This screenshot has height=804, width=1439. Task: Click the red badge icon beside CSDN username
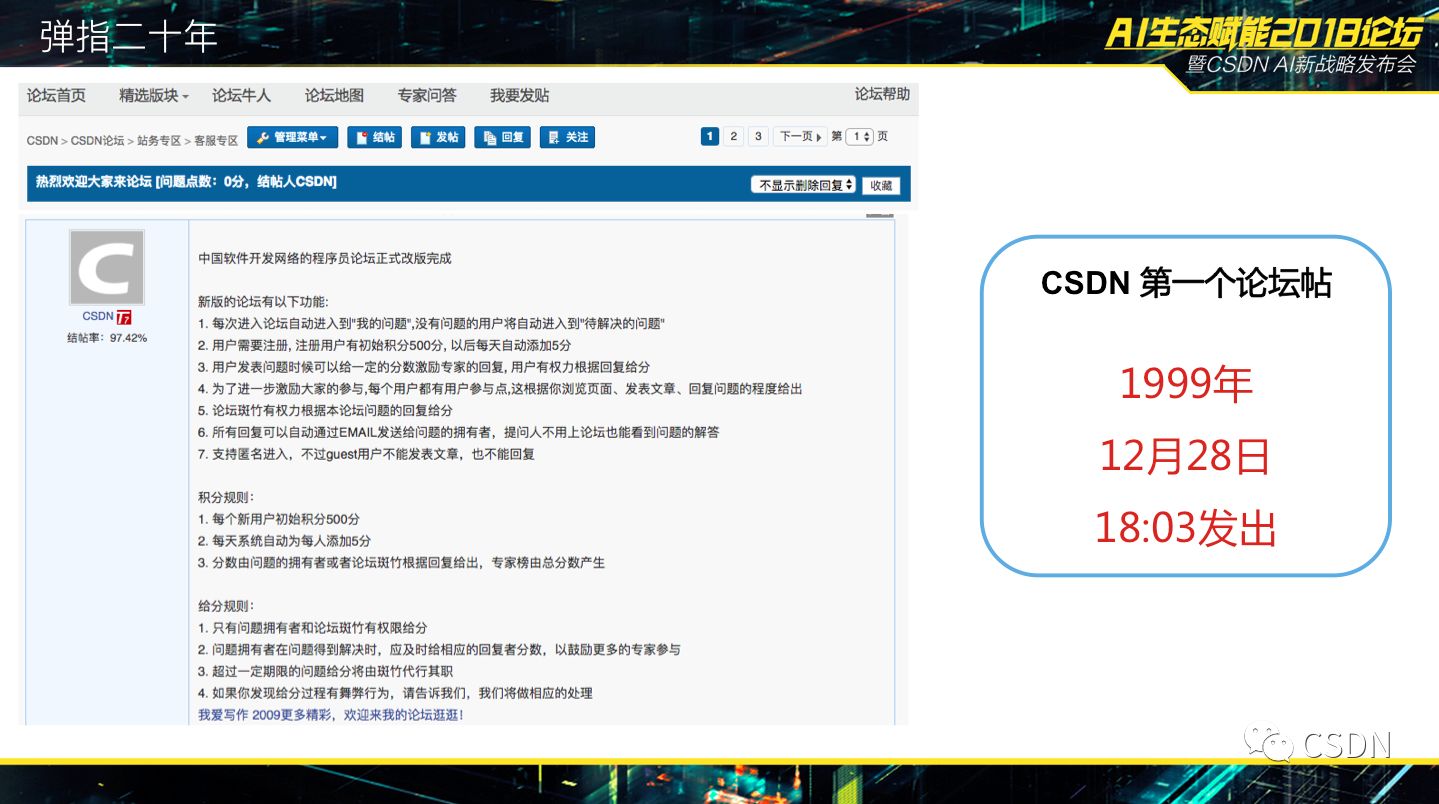click(125, 317)
